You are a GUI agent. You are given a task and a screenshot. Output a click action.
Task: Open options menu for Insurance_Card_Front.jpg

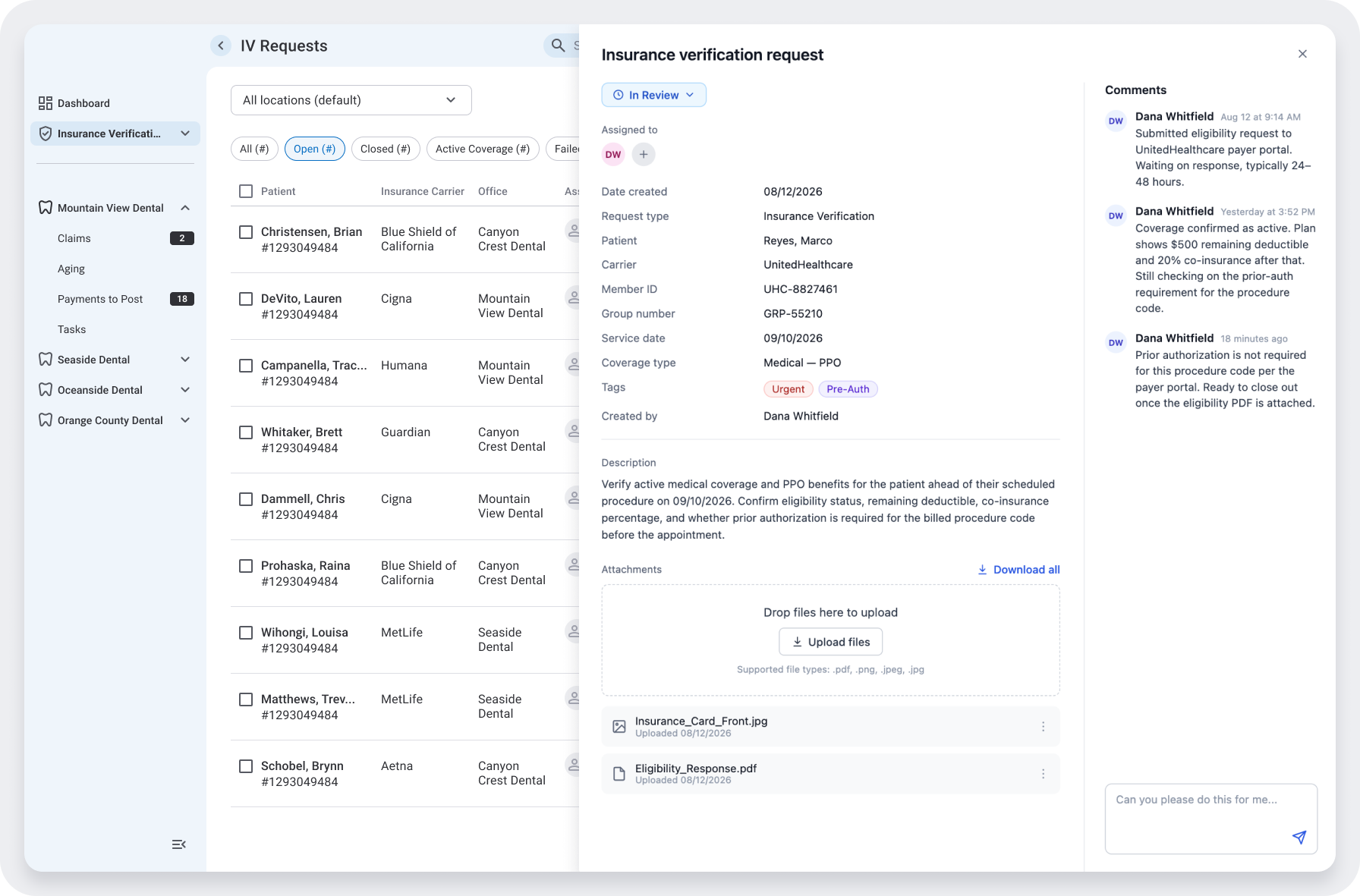1044,727
